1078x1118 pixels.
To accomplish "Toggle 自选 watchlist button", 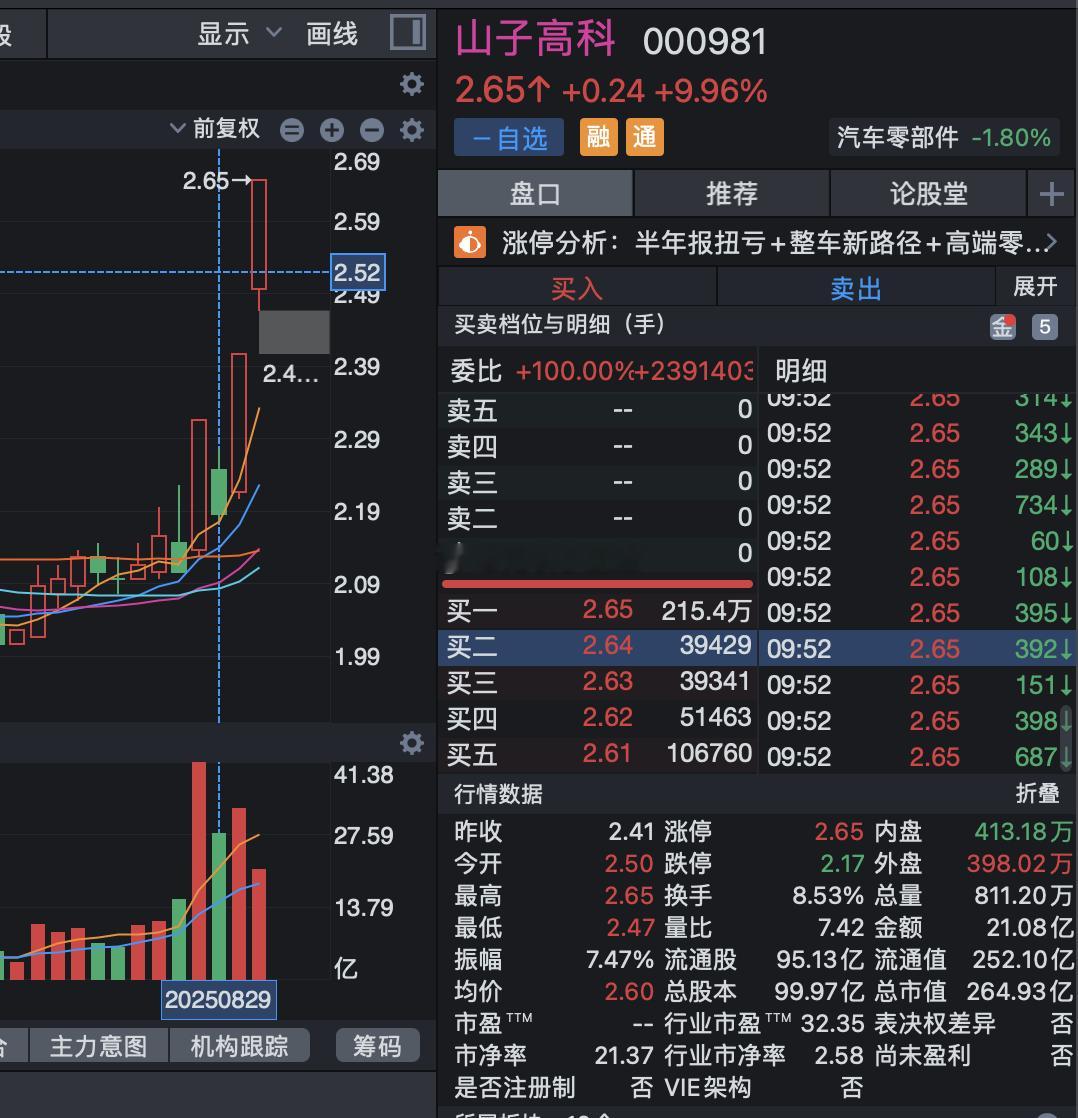I will [x=509, y=138].
